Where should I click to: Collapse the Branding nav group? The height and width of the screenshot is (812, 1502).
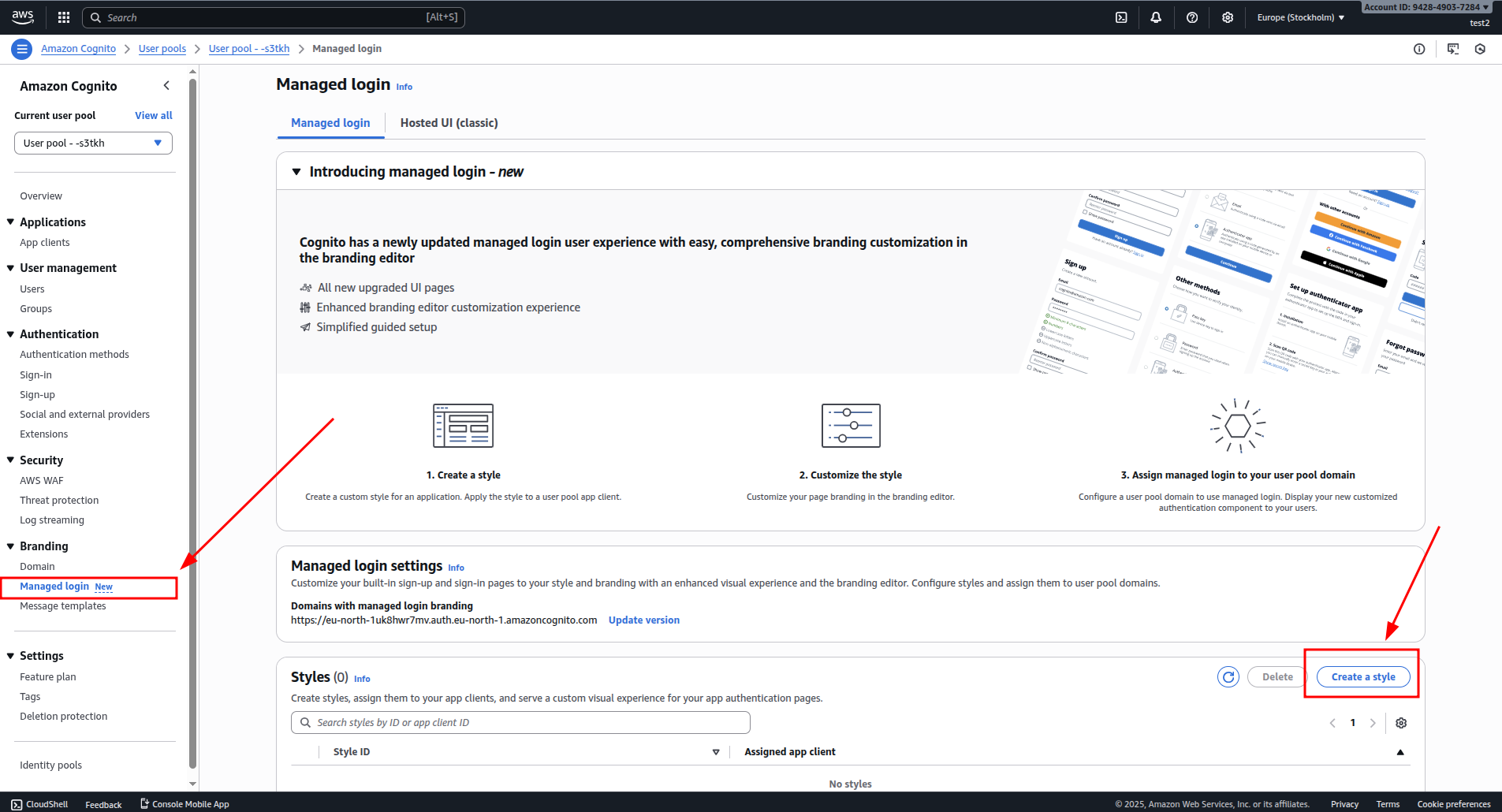coord(10,546)
